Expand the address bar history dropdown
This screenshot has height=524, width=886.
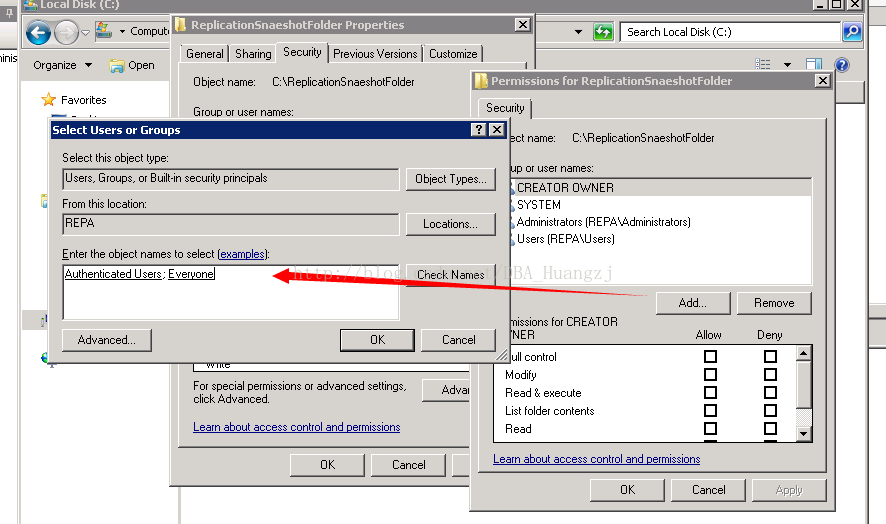tap(578, 32)
